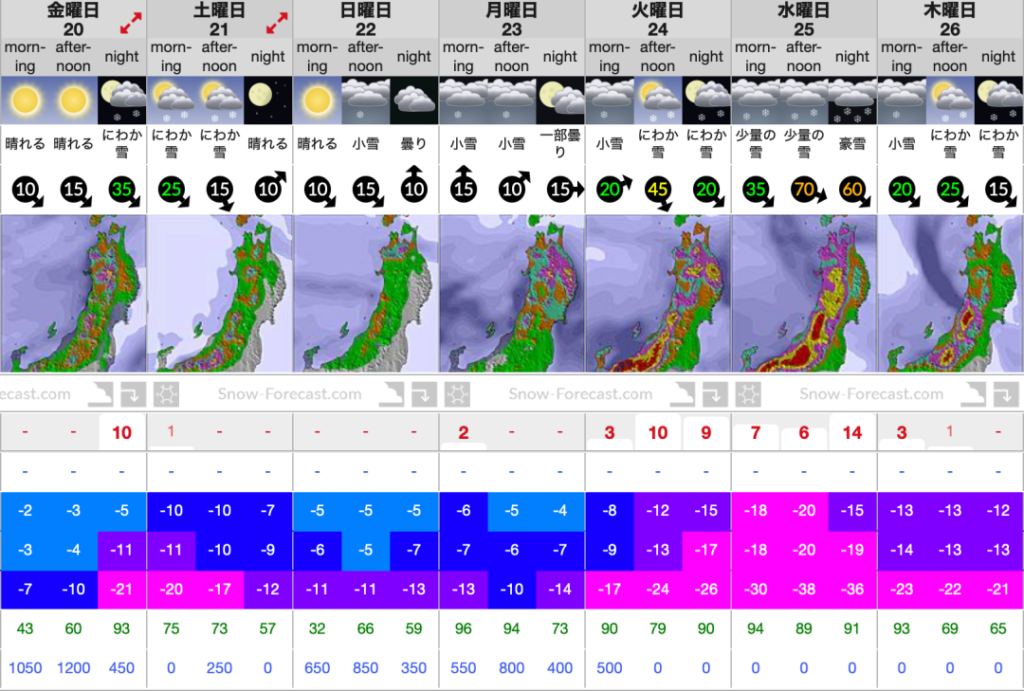The image size is (1024, 691).
Task: Click the 火曜日 24 day header
Action: [658, 20]
